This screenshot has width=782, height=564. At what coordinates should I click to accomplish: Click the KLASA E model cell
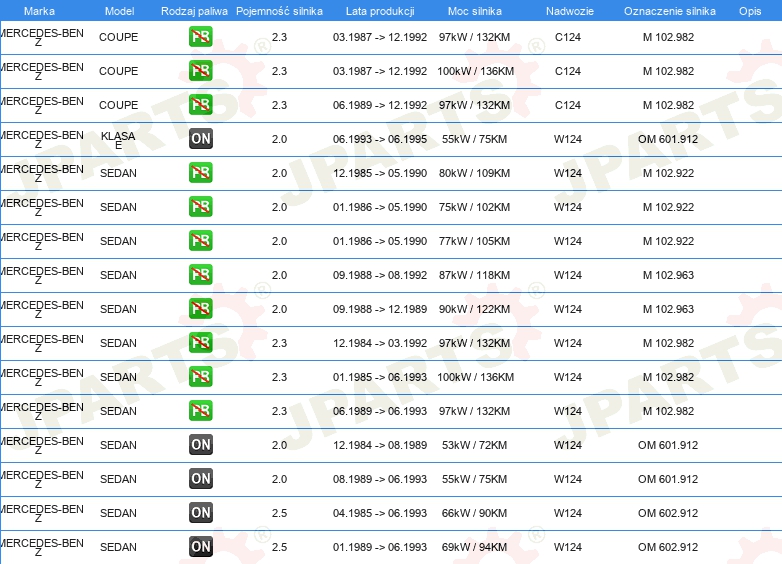118,140
